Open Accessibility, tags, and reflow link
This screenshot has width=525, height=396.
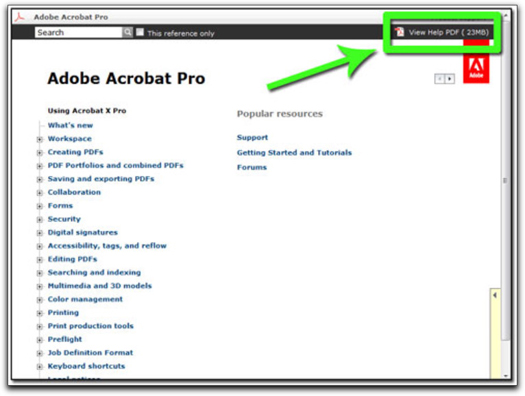point(107,246)
